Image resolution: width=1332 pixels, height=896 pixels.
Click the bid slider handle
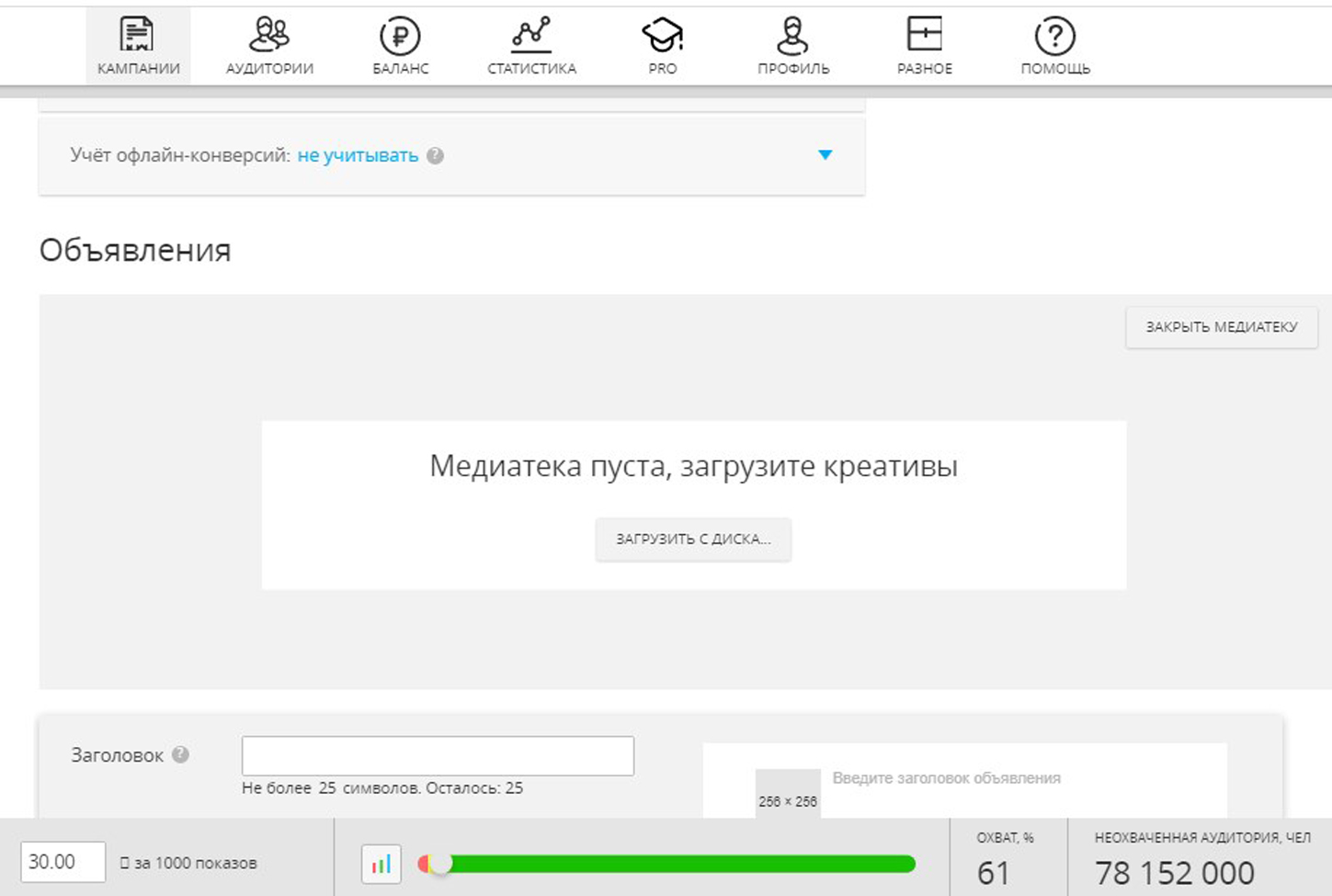441,864
